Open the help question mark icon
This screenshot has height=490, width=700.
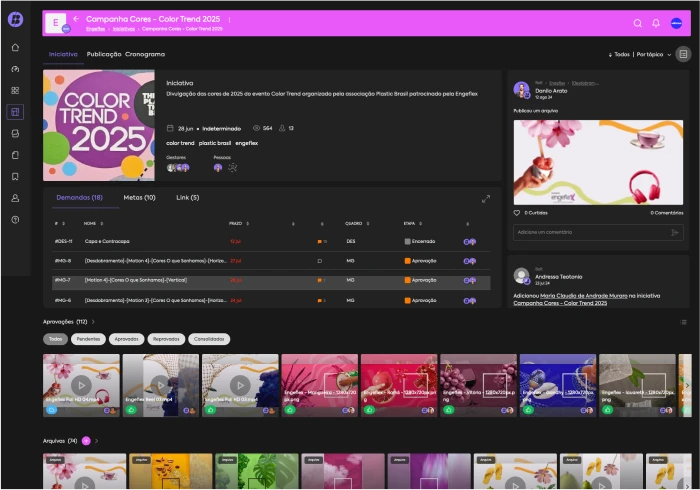point(15,219)
